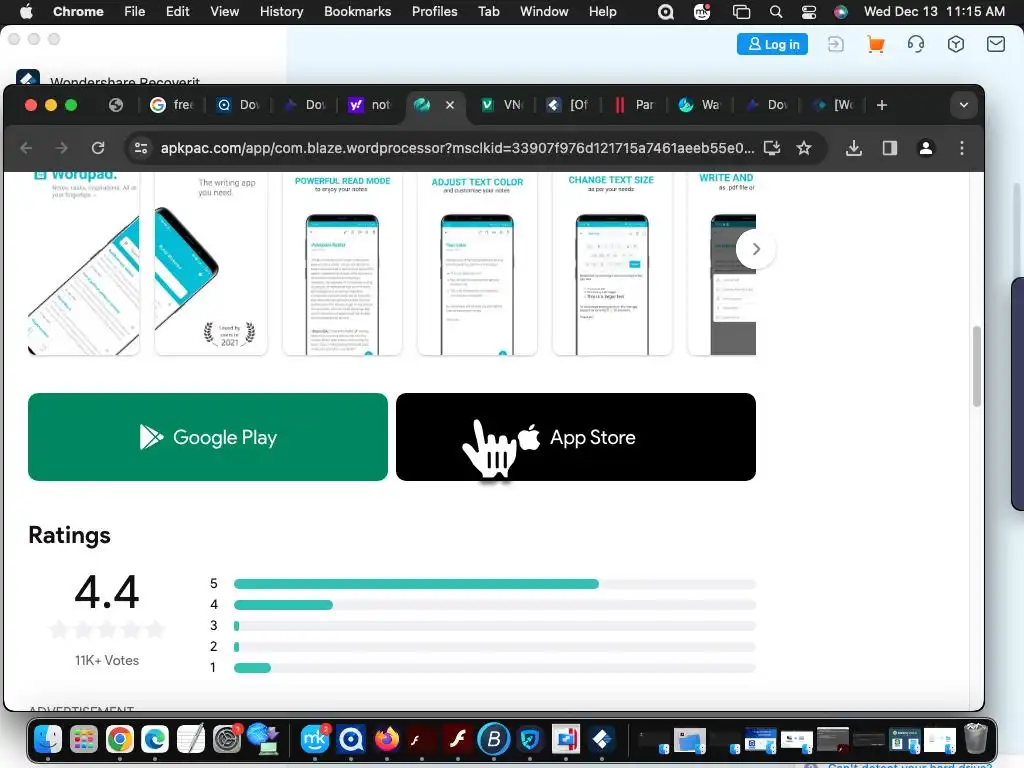Open Finder from the Dock

(x=48, y=739)
